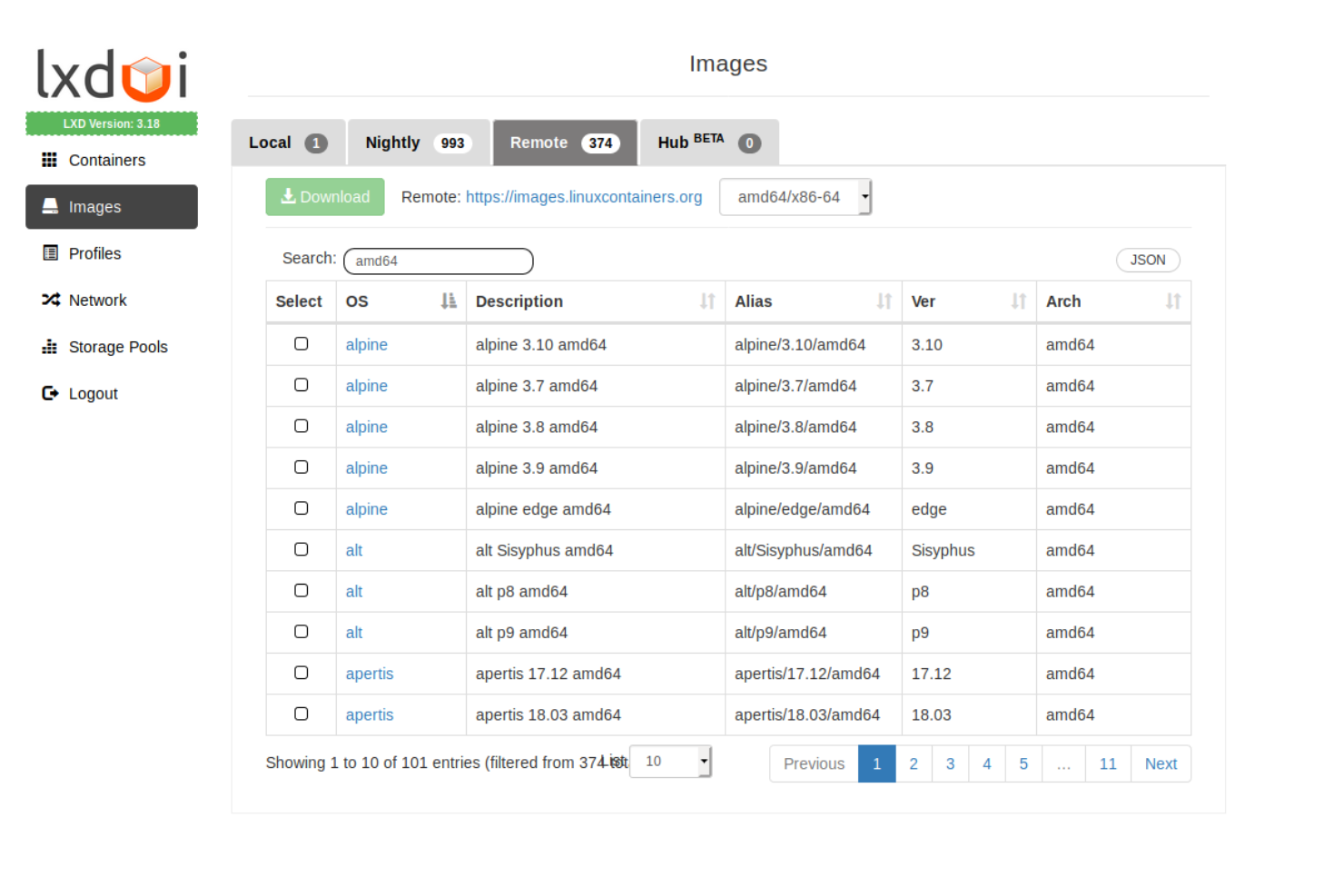This screenshot has height=896, width=1344.
Task: Check the alpine 3.10 amd64 checkbox
Action: [301, 344]
